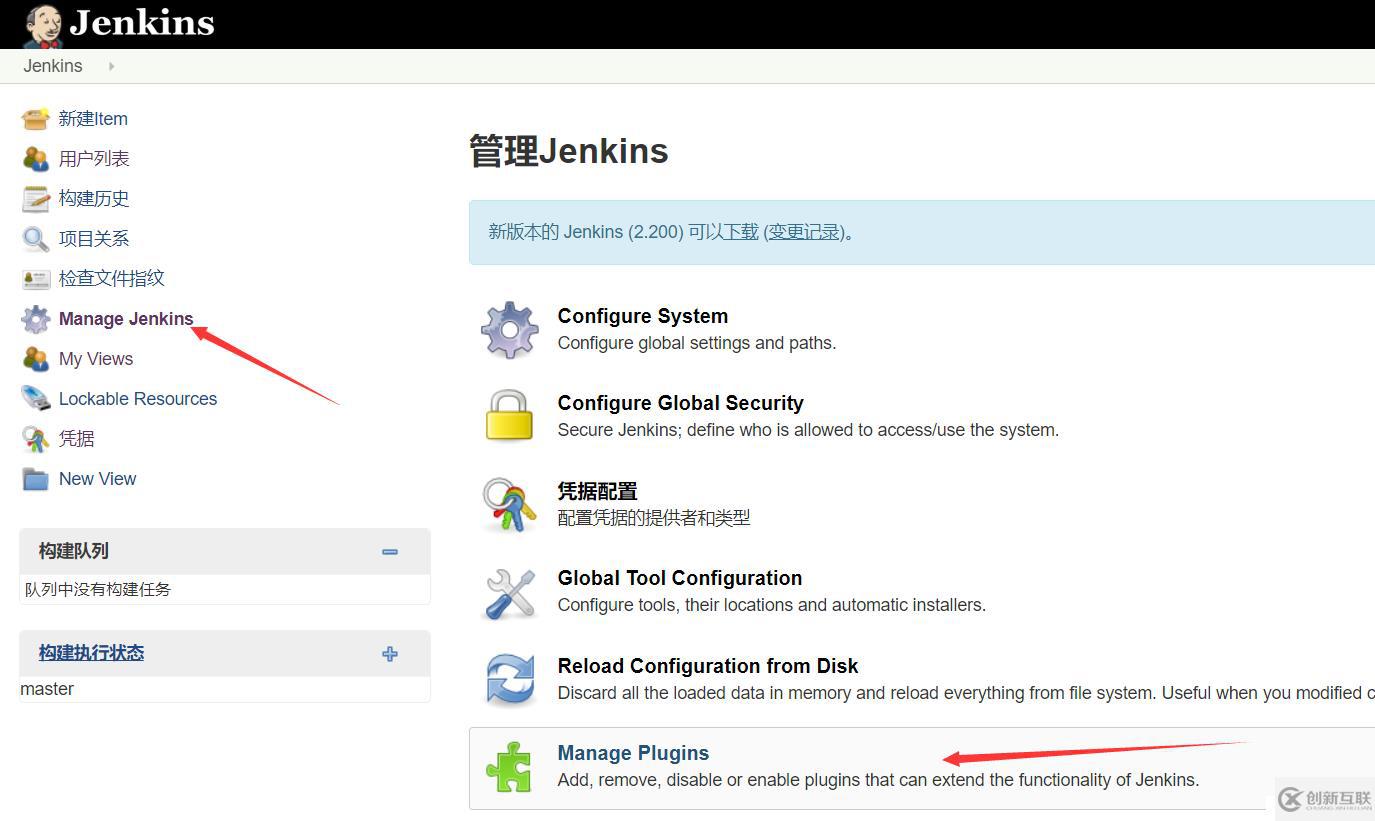Click the Configure System gear icon
The image size is (1375, 821).
pos(510,330)
